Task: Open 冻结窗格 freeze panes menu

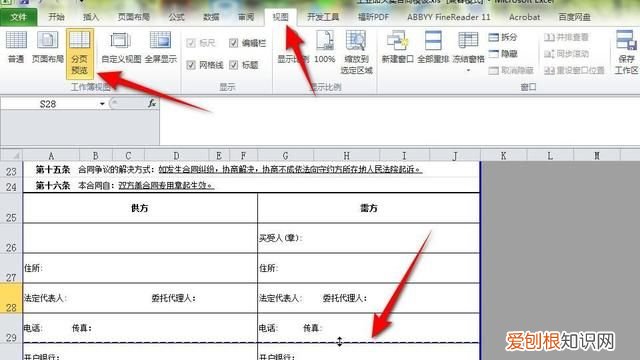Action: [x=468, y=51]
